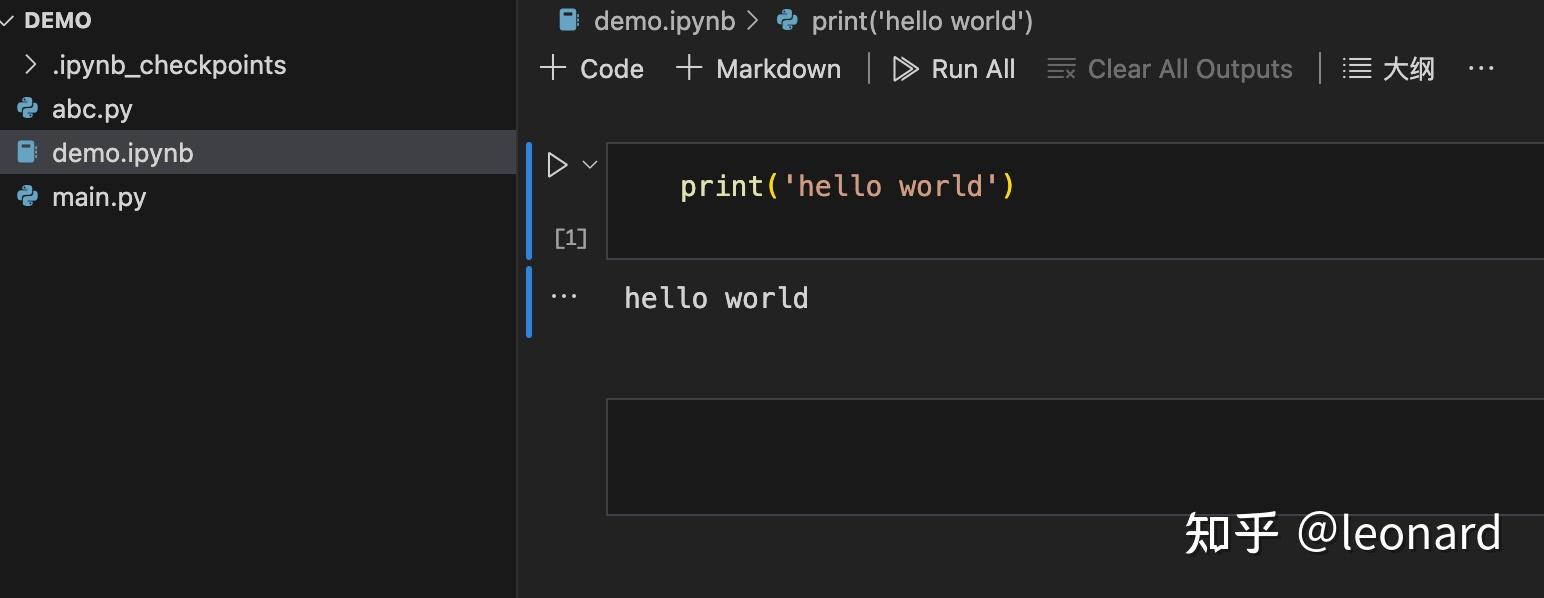Open the more actions ellipsis in the toolbar
The width and height of the screenshot is (1544, 598).
1480,68
